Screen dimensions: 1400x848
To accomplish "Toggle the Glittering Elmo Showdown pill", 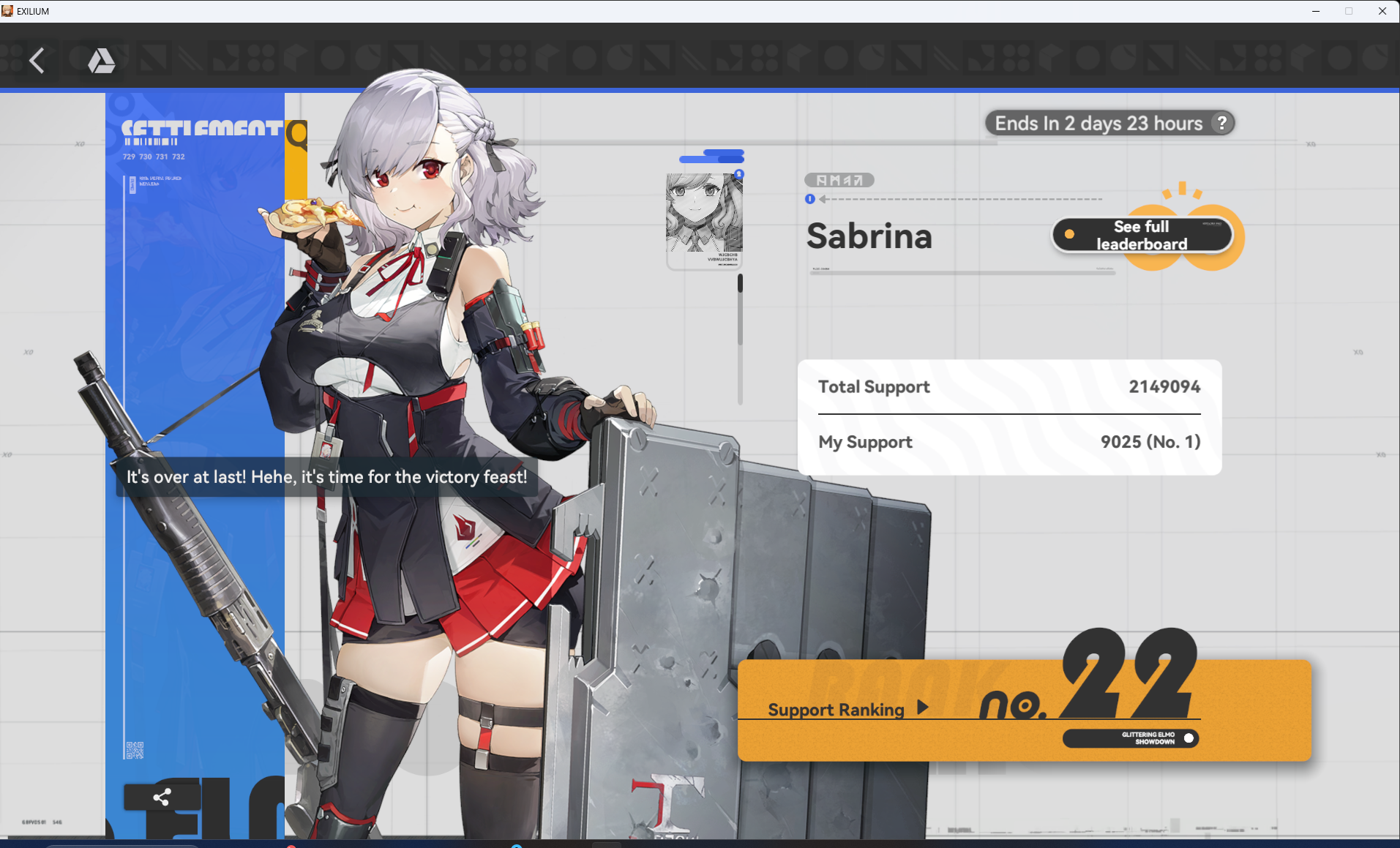I will click(1131, 738).
